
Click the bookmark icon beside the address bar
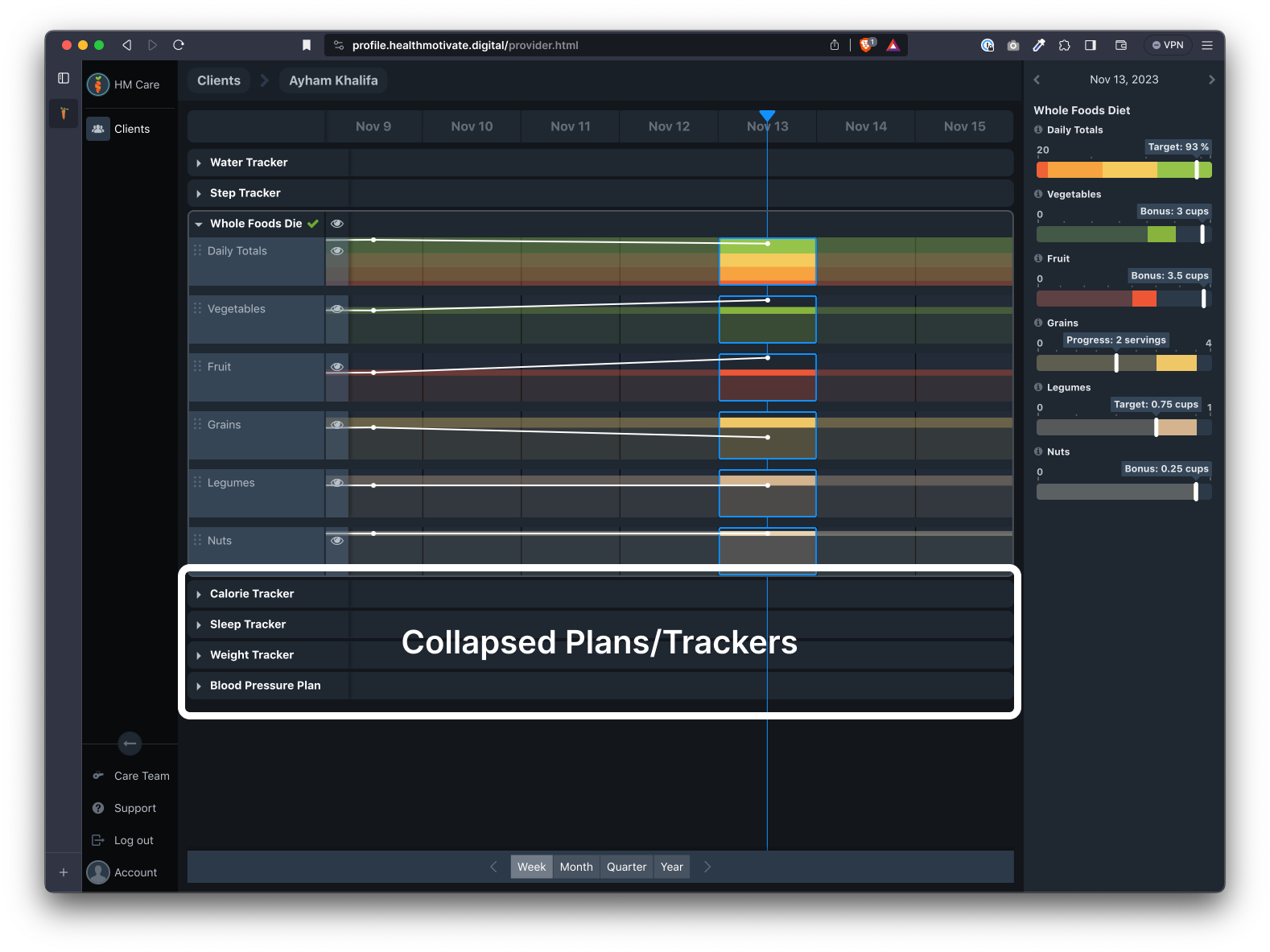pyautogui.click(x=307, y=45)
